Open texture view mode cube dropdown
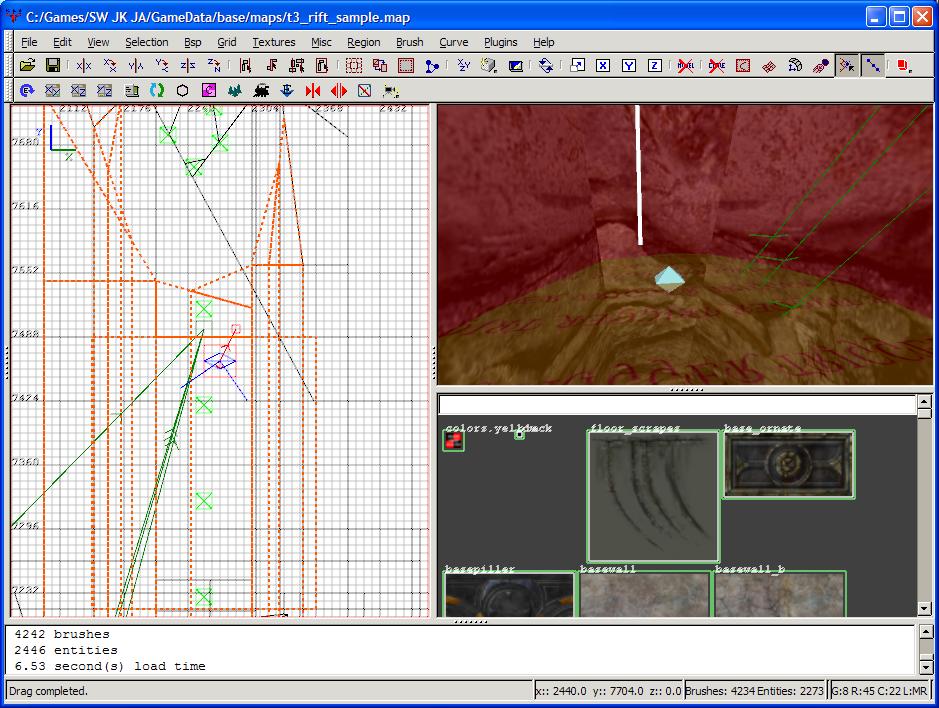Image resolution: width=939 pixels, height=708 pixels. coord(489,65)
